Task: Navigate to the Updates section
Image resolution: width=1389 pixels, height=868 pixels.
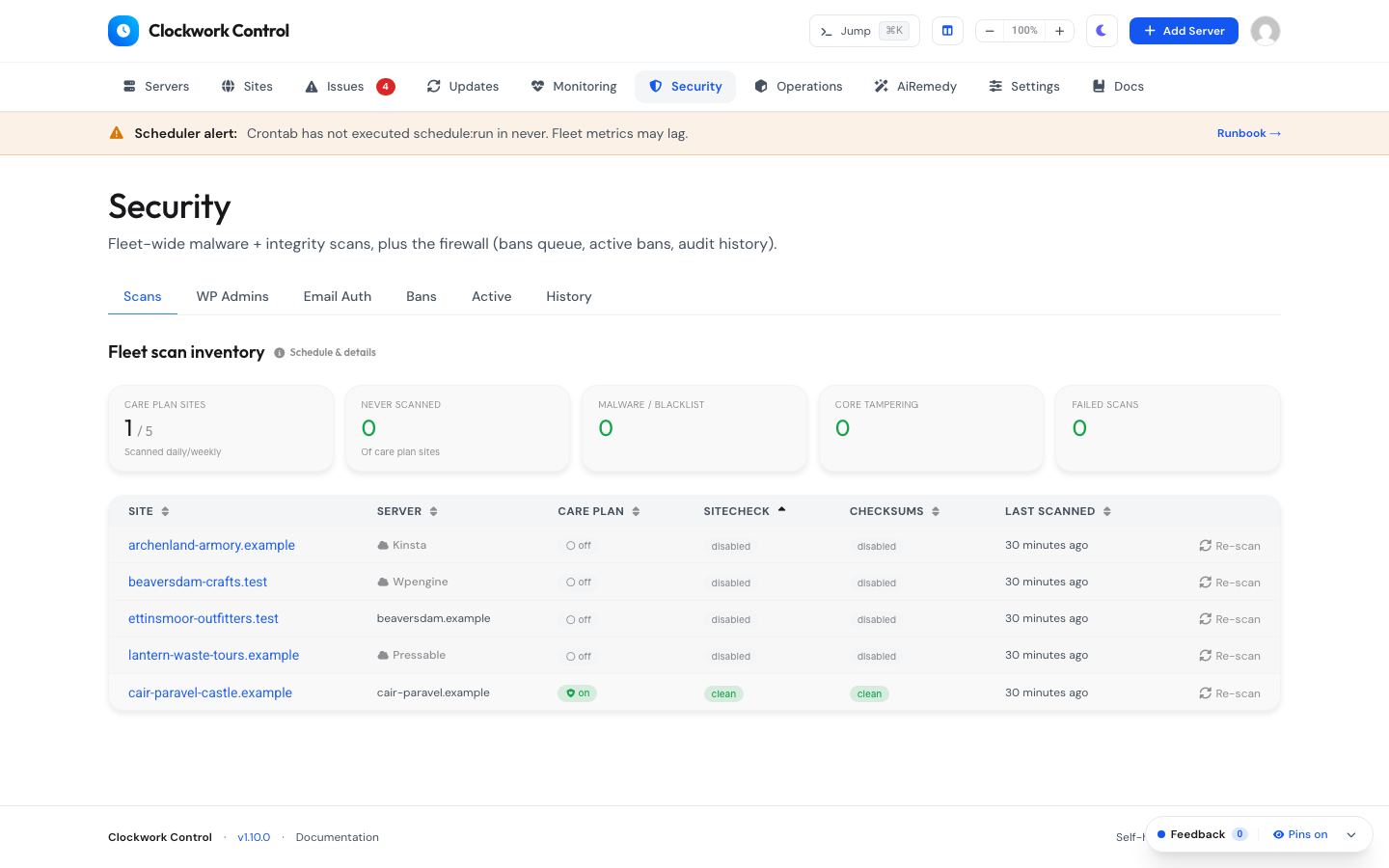Action: tap(463, 87)
